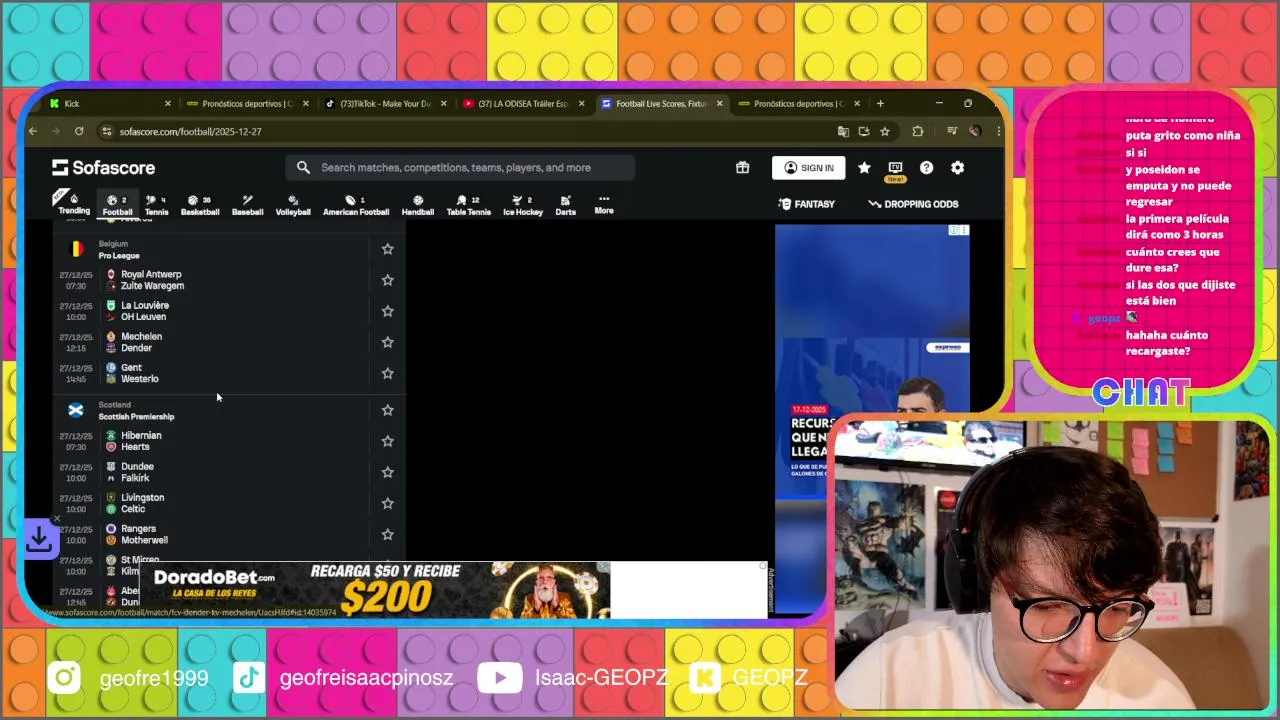Open Table Tennis tab
The width and height of the screenshot is (1280, 720).
pos(468,204)
